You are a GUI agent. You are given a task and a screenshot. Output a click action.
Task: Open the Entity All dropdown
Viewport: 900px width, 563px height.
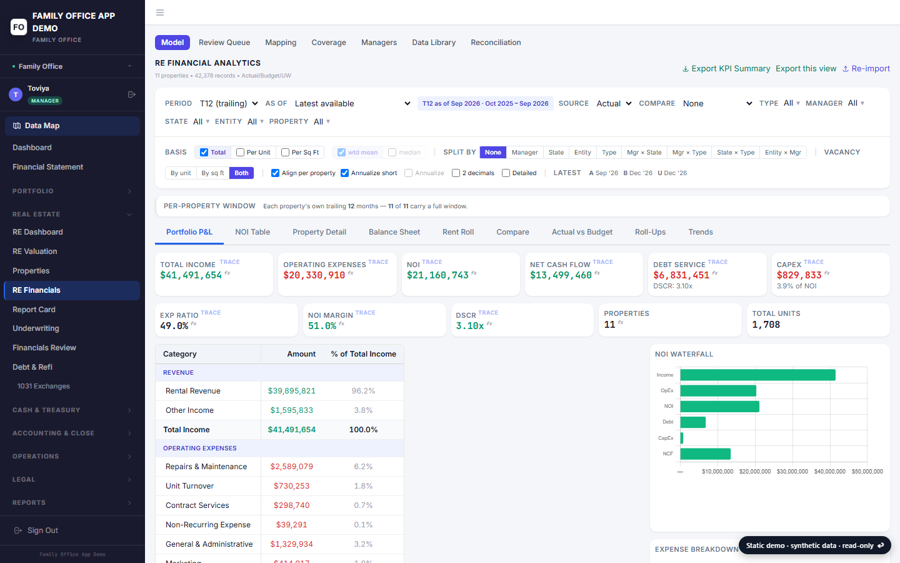(x=255, y=122)
